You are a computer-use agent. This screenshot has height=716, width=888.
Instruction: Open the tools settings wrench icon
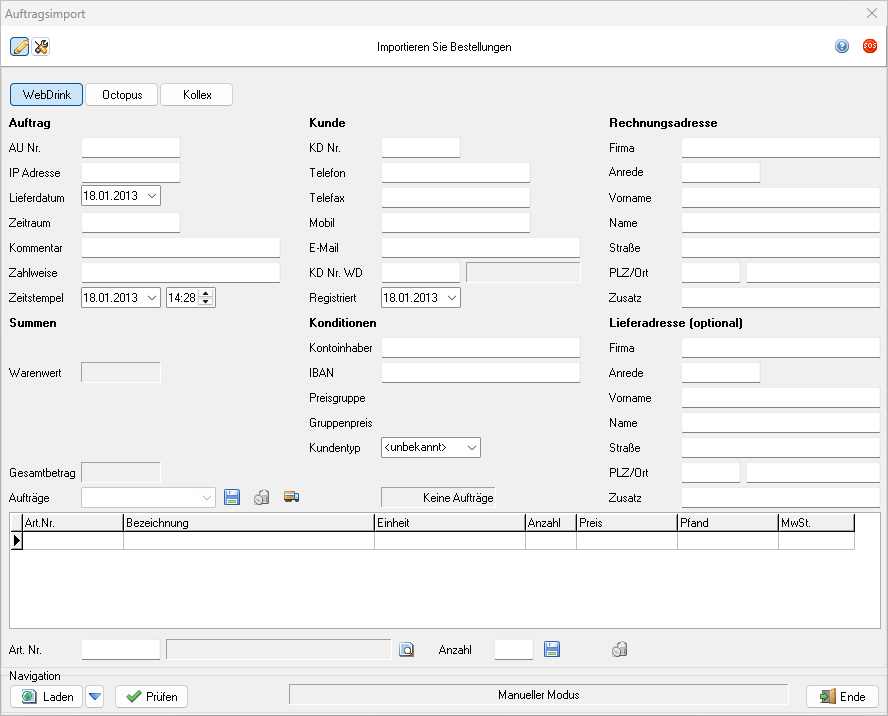[41, 47]
